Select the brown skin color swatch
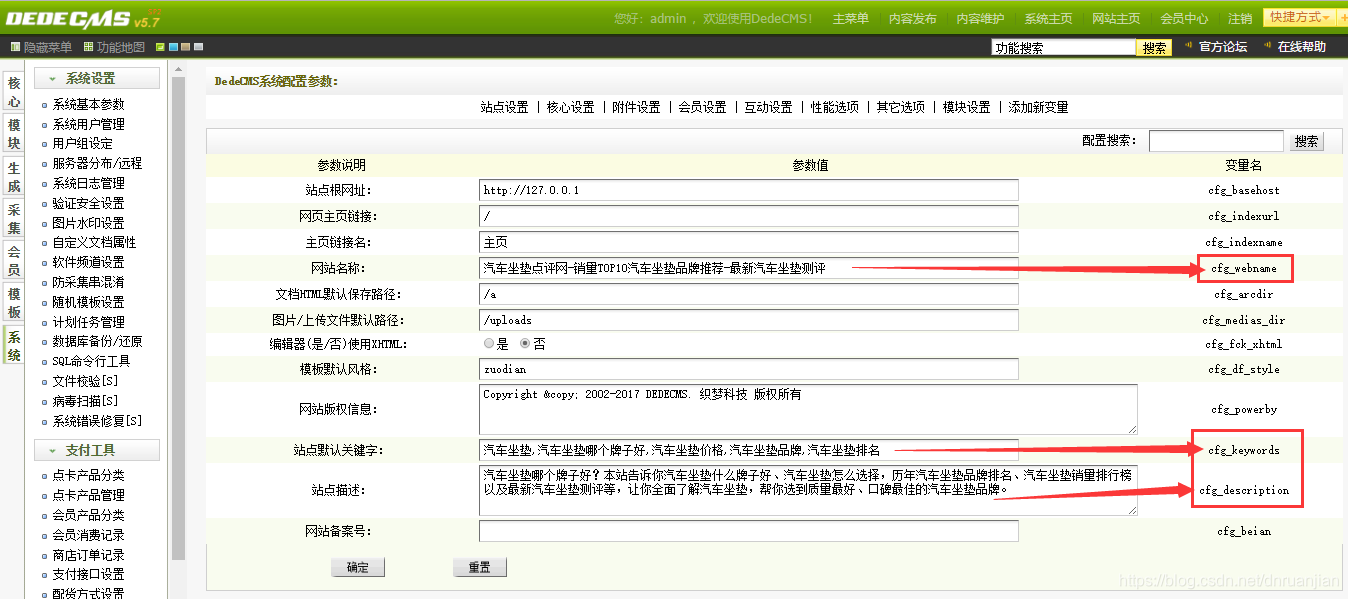The image size is (1348, 599). [x=185, y=47]
